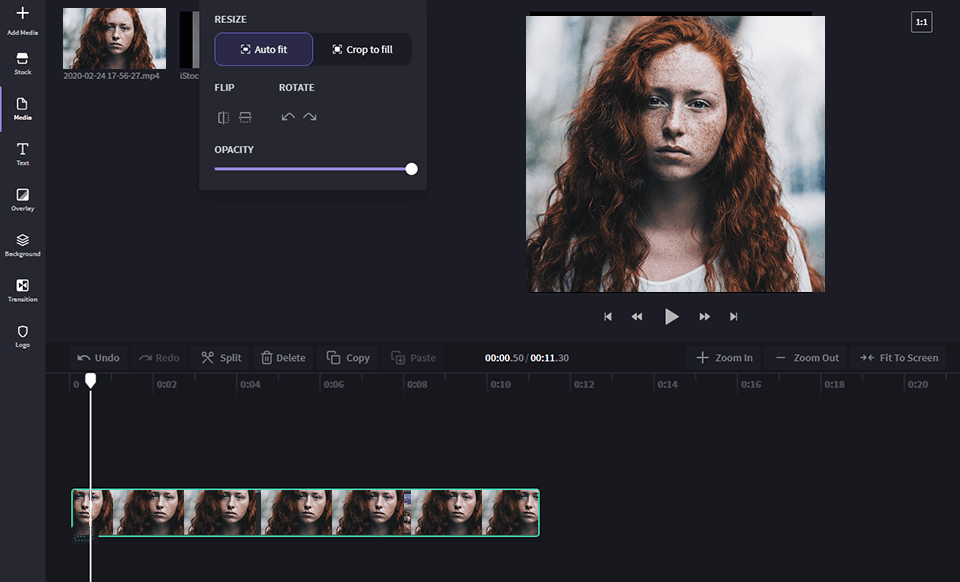Flip the clip vertically
Image resolution: width=960 pixels, height=582 pixels.
(245, 117)
